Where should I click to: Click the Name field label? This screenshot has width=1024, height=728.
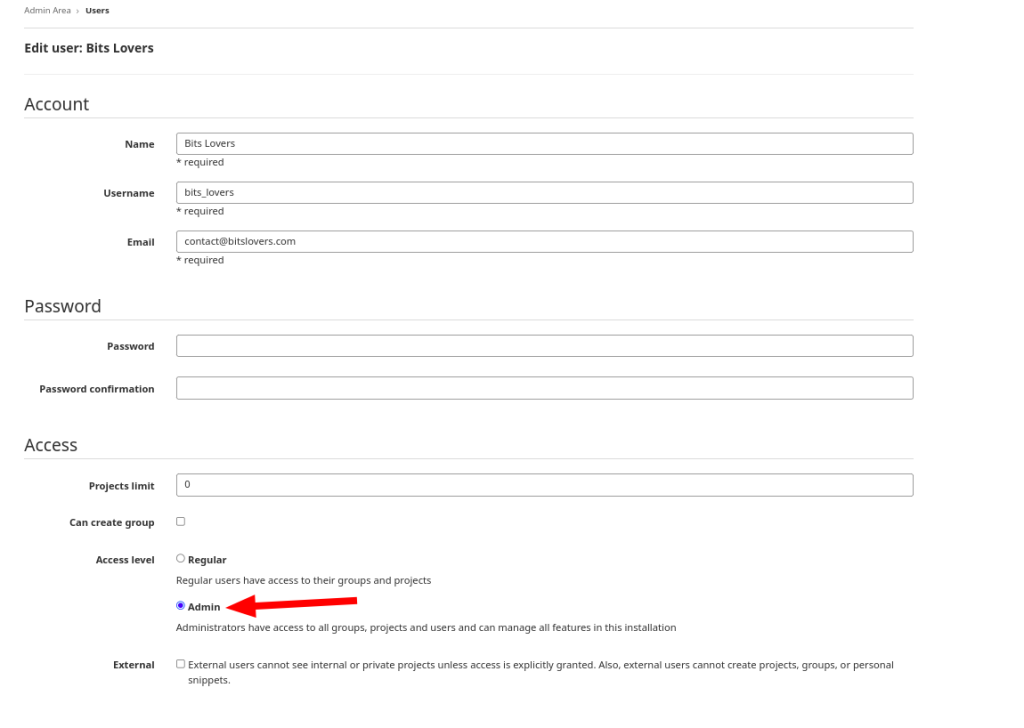[x=139, y=143]
